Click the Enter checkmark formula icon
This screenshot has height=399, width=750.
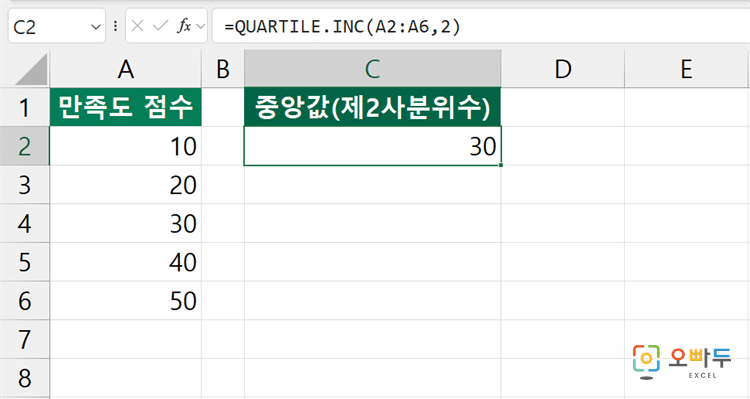pyautogui.click(x=160, y=26)
